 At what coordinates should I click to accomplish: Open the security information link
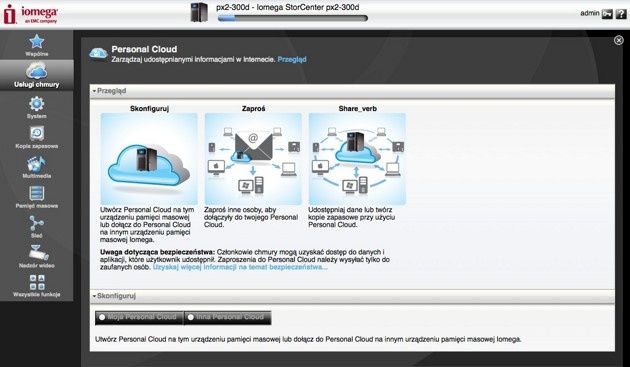[240, 267]
